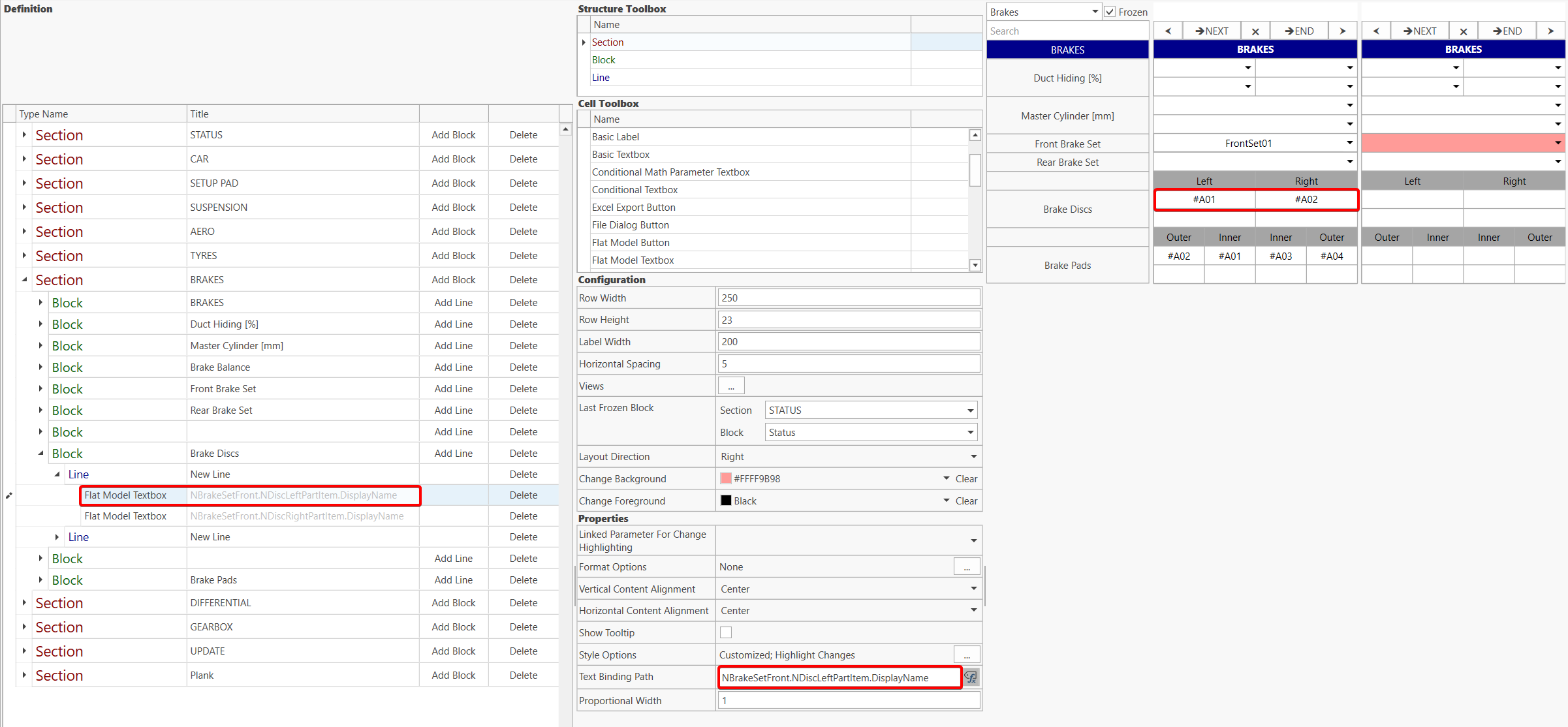
Task: Click the function icon beside Text Binding Path
Action: (x=971, y=677)
